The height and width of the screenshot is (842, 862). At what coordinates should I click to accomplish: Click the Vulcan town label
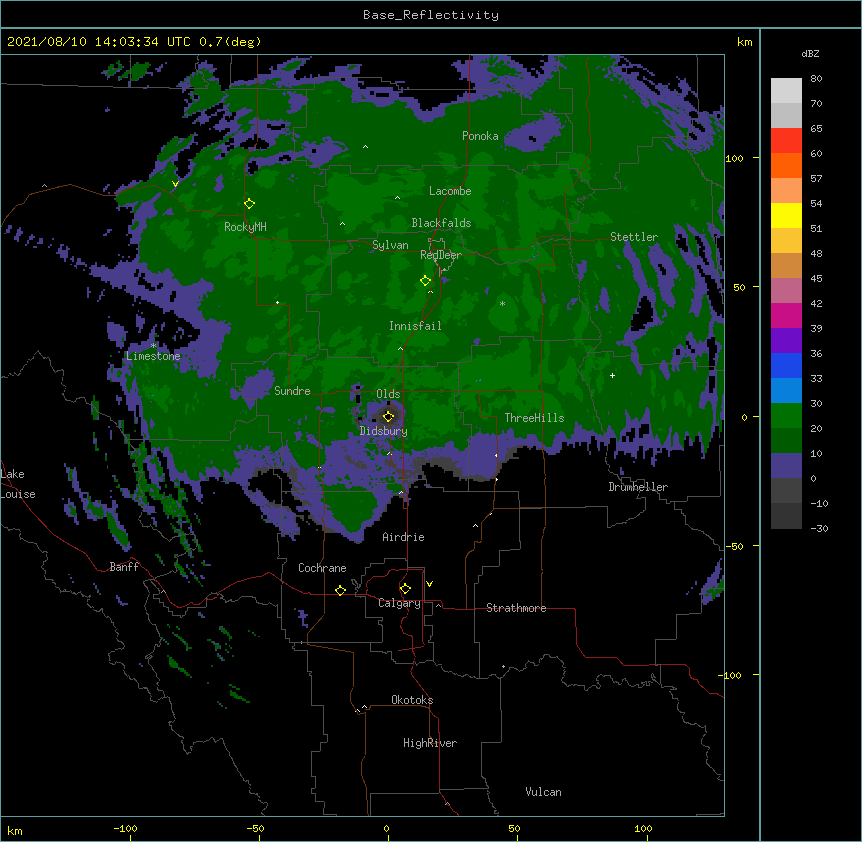(543, 792)
